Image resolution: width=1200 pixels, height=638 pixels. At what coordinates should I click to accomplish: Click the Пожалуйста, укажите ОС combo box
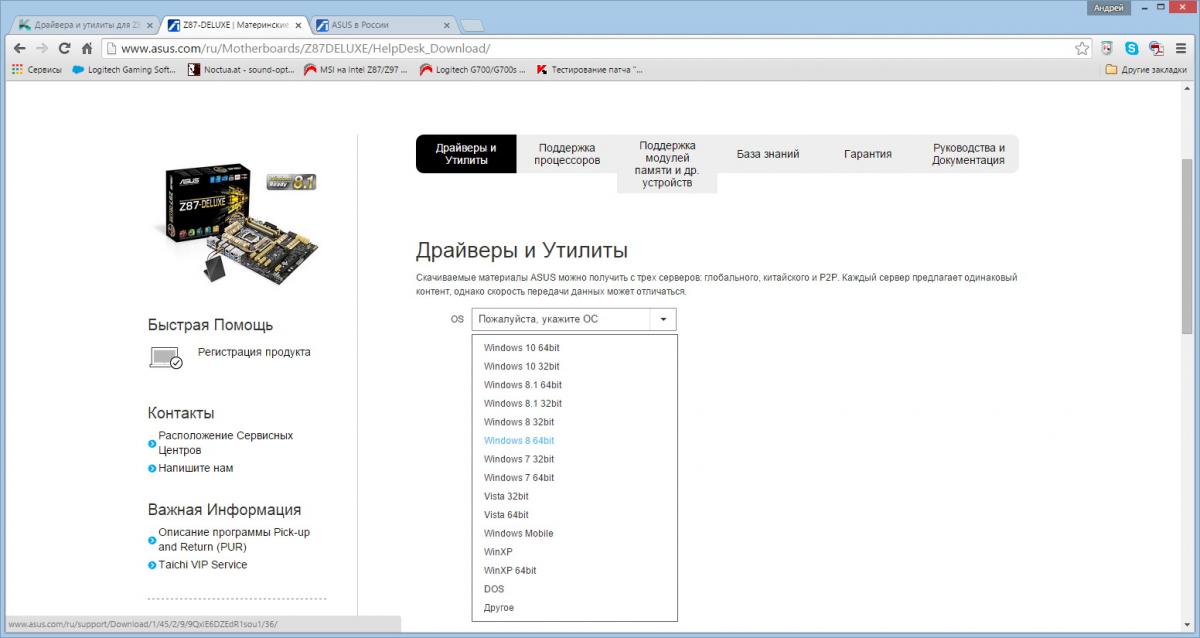pyautogui.click(x=574, y=320)
